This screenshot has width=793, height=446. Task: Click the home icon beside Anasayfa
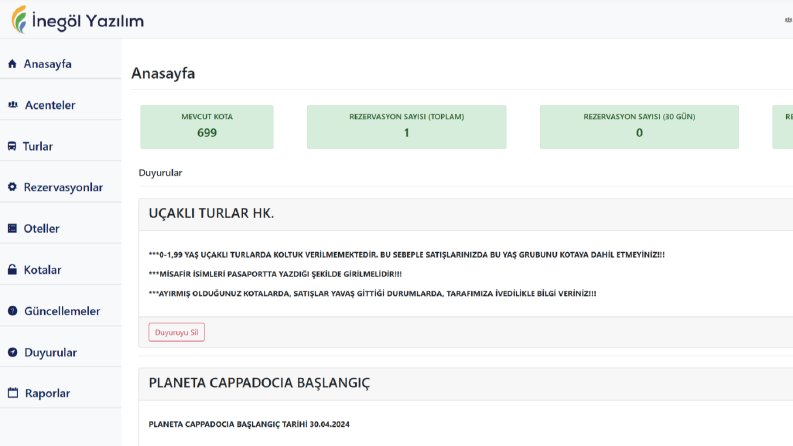[x=13, y=64]
